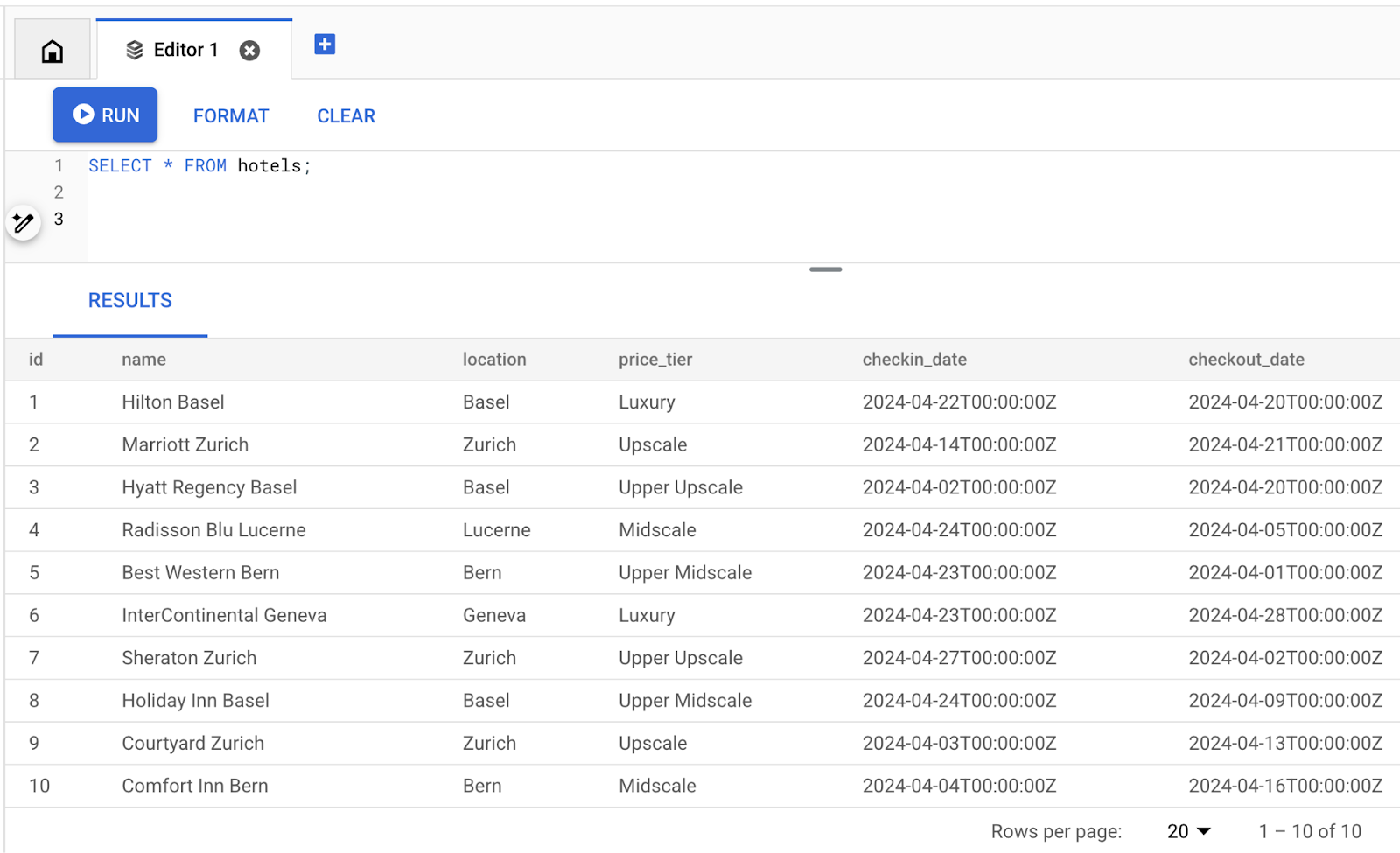
Task: Run the SQL query
Action: [105, 115]
